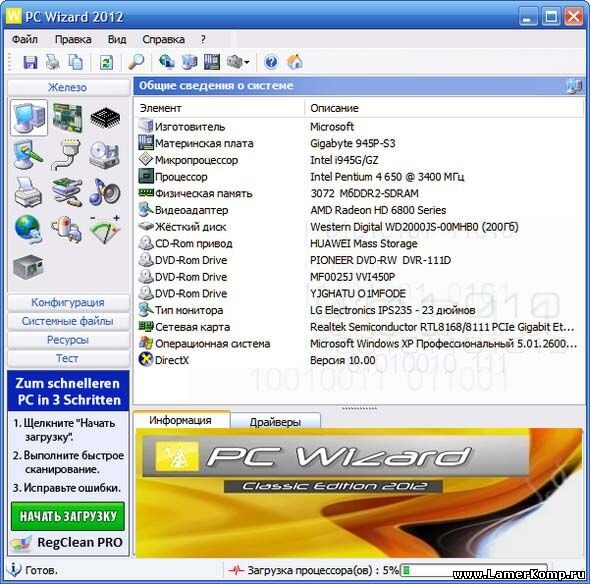Viewport: 590px width, 584px height.
Task: Select the Микропроцессор row
Action: click(359, 160)
